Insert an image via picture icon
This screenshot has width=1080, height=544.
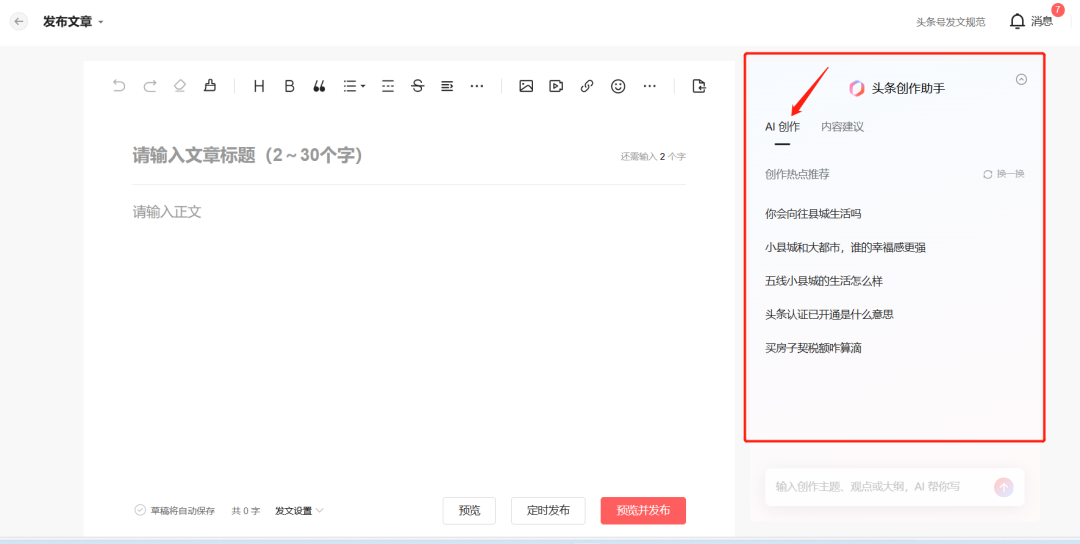click(526, 86)
